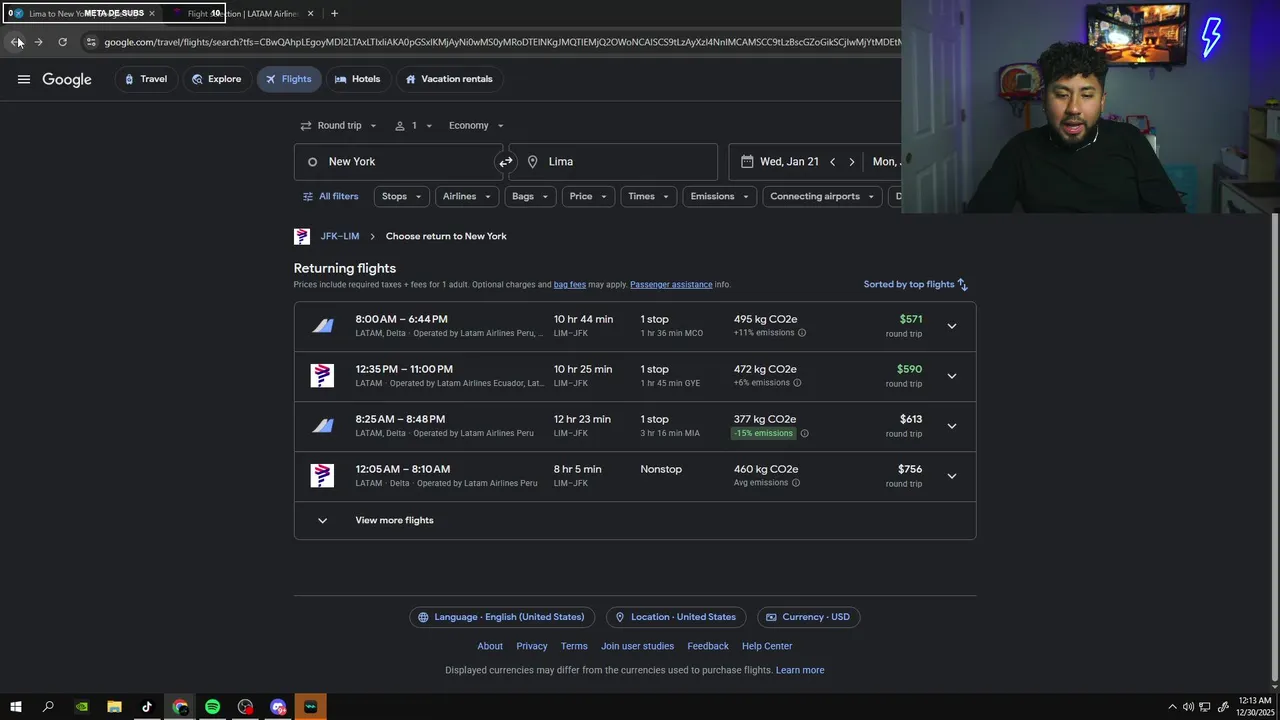Screen dimensions: 1280x720
Task: Open the Vacation rentals tab
Action: [449, 79]
